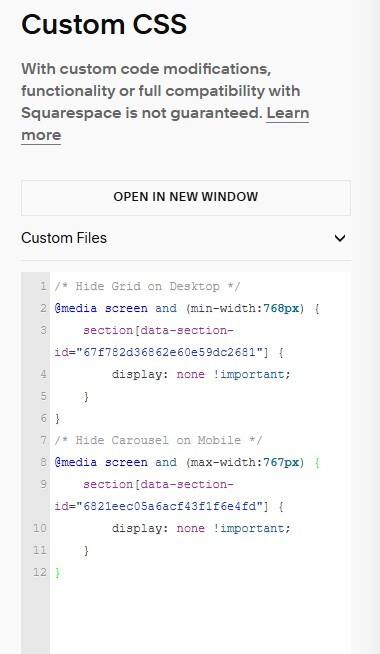This screenshot has width=380, height=654.
Task: Place cursor on first display: none !important line
Action: pos(201,374)
